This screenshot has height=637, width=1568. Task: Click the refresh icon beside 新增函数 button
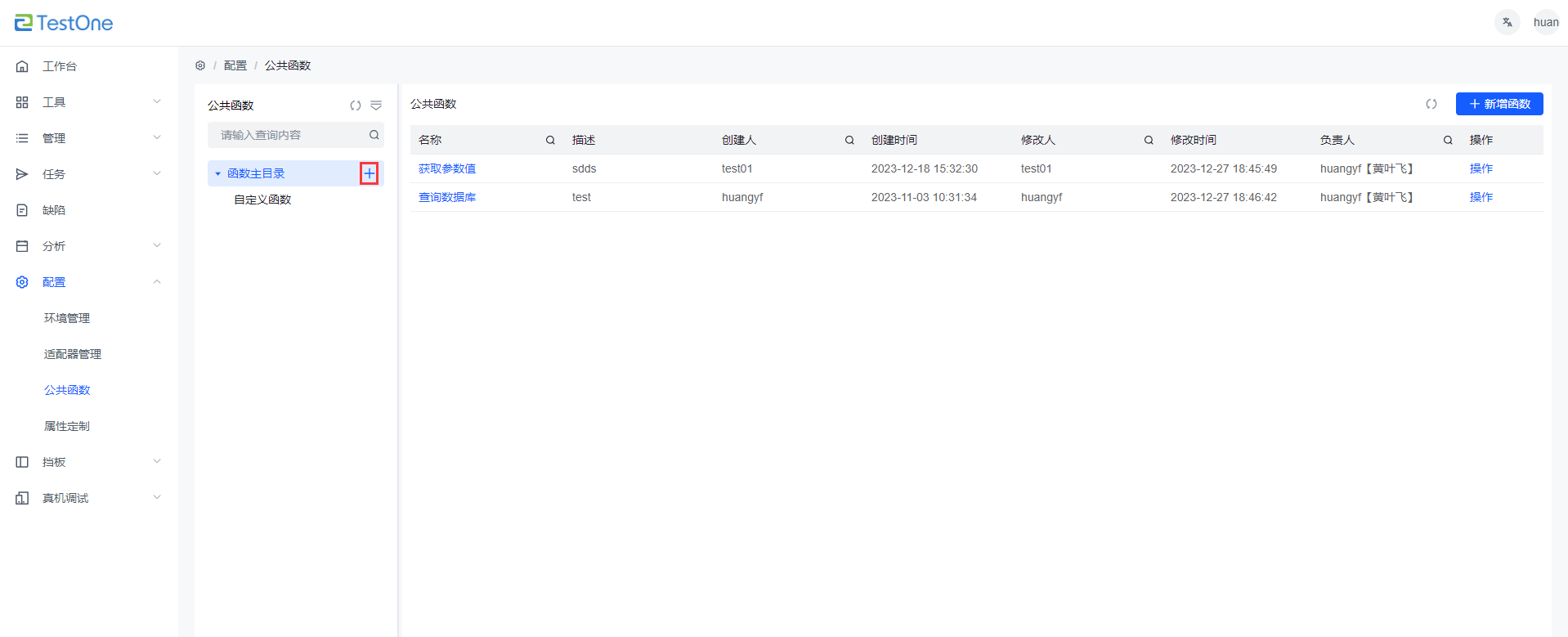(x=1431, y=104)
